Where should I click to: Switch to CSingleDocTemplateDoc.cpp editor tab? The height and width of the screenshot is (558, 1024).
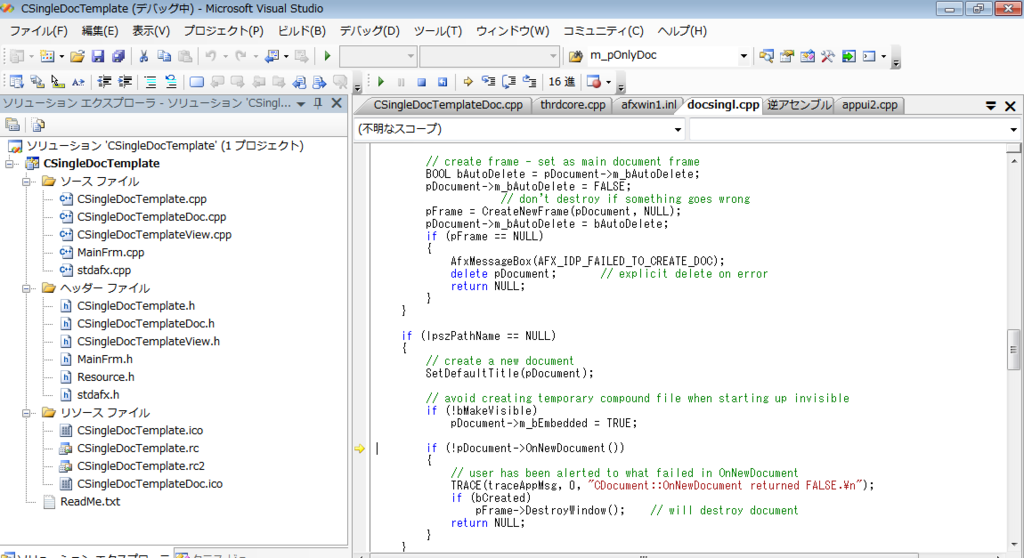click(x=448, y=105)
